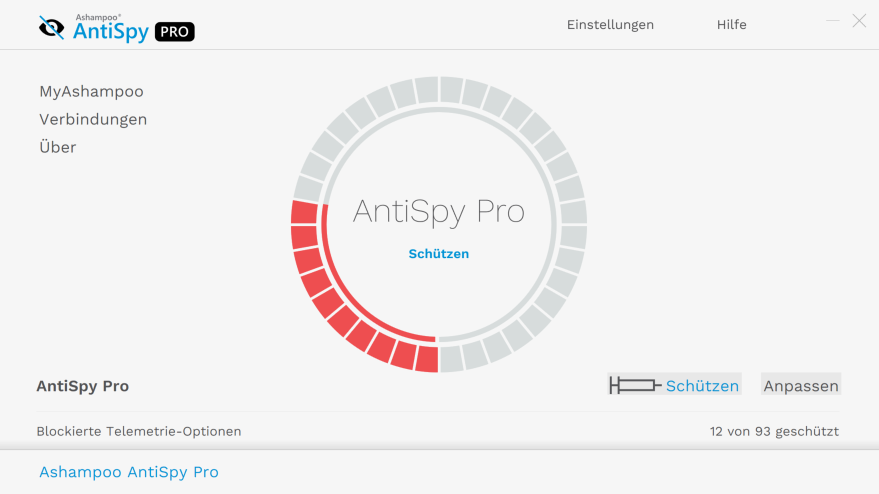Click the bold AntiSpy Pro section heading
The height and width of the screenshot is (494, 879).
click(83, 386)
